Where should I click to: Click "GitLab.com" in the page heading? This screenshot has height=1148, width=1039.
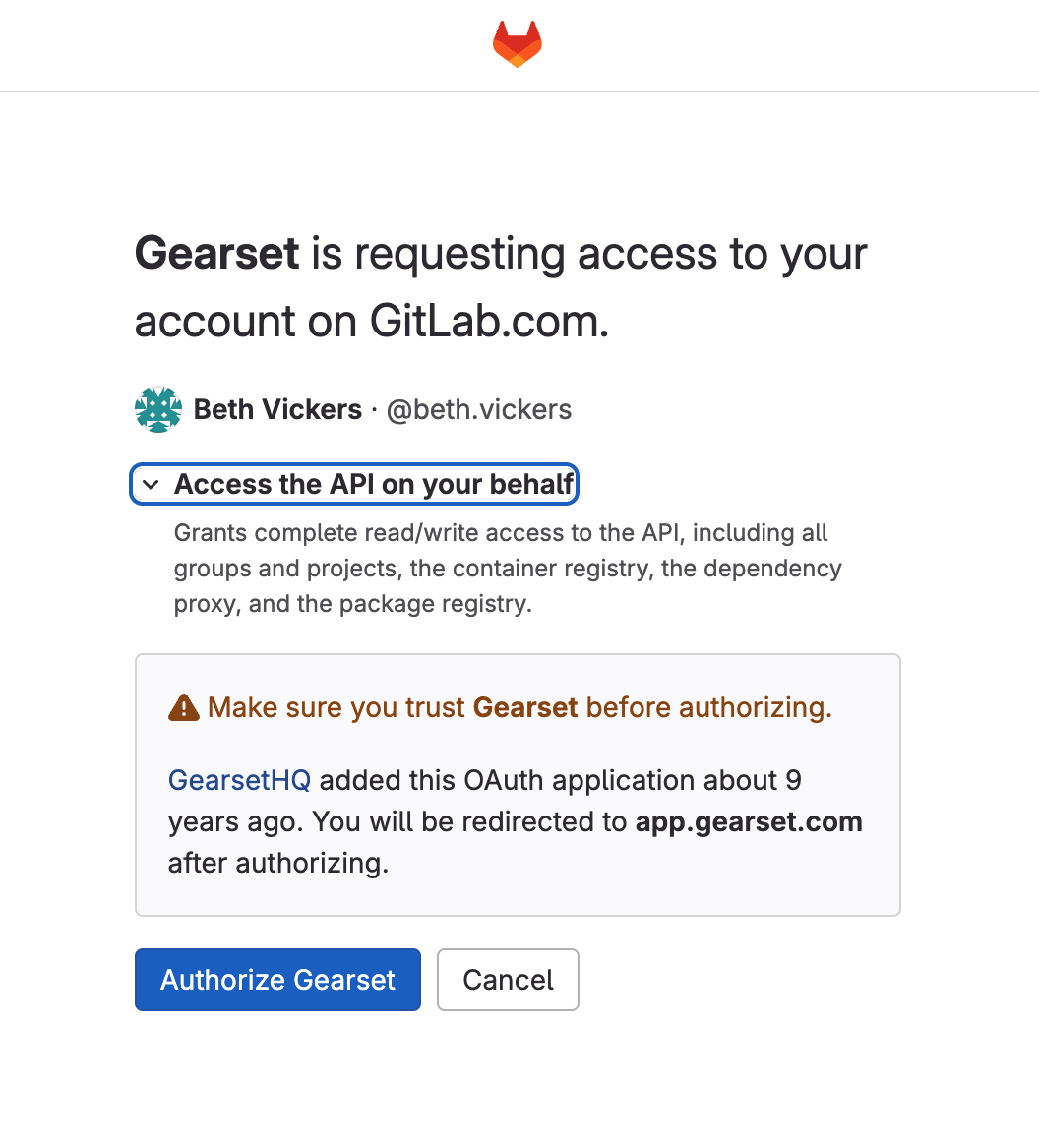click(489, 322)
